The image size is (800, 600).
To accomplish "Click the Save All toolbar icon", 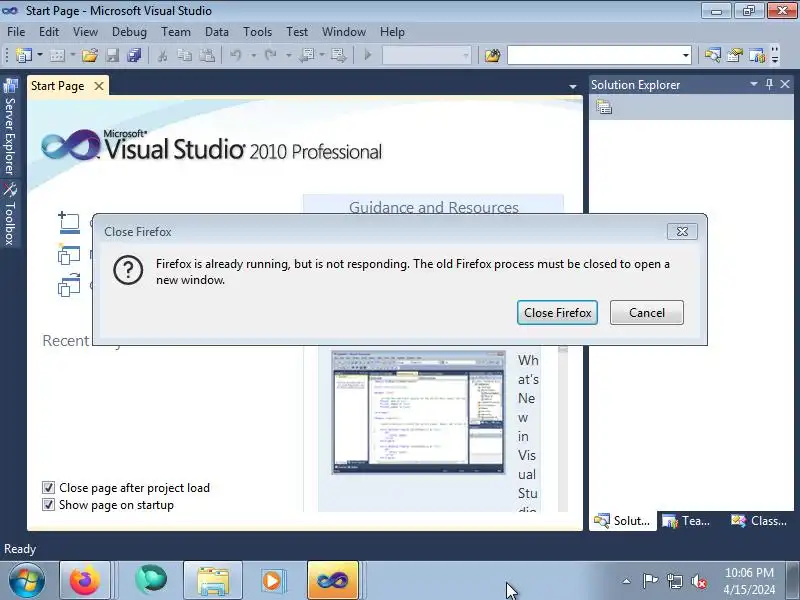I will coord(134,55).
